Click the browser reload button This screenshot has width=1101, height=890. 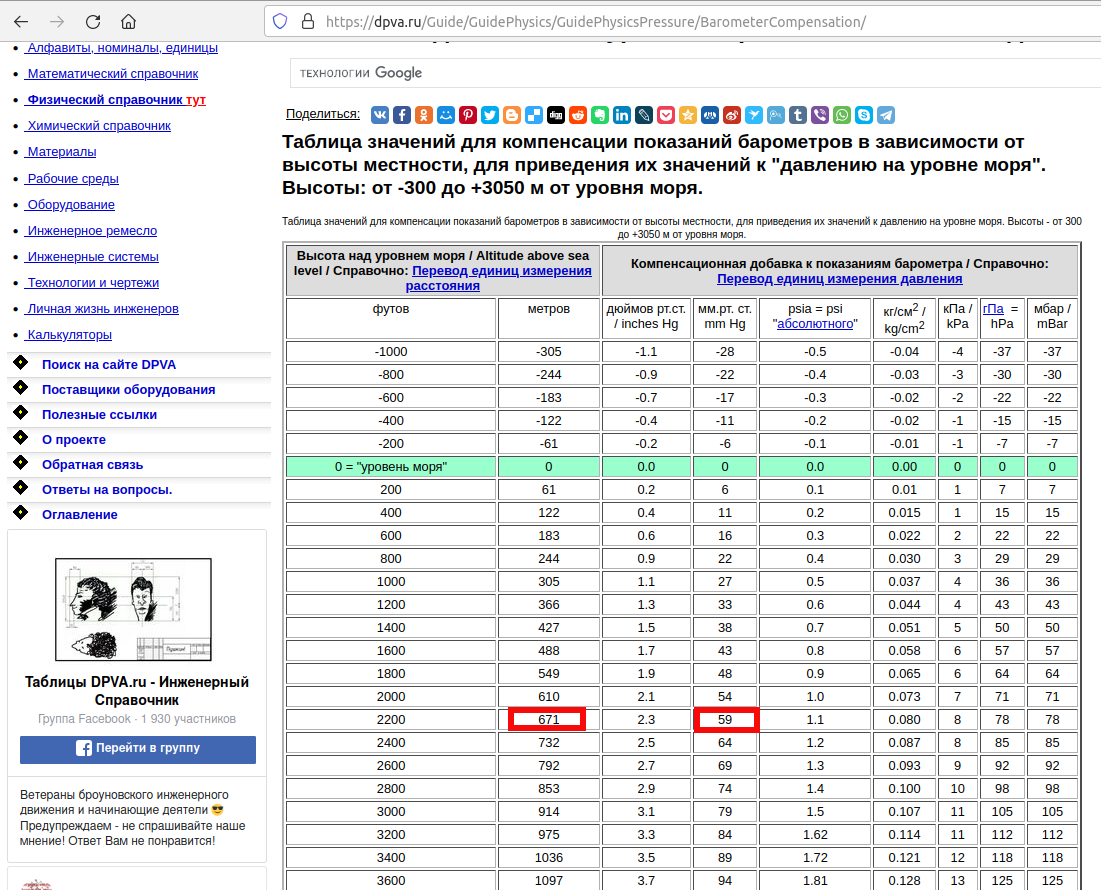click(x=93, y=21)
